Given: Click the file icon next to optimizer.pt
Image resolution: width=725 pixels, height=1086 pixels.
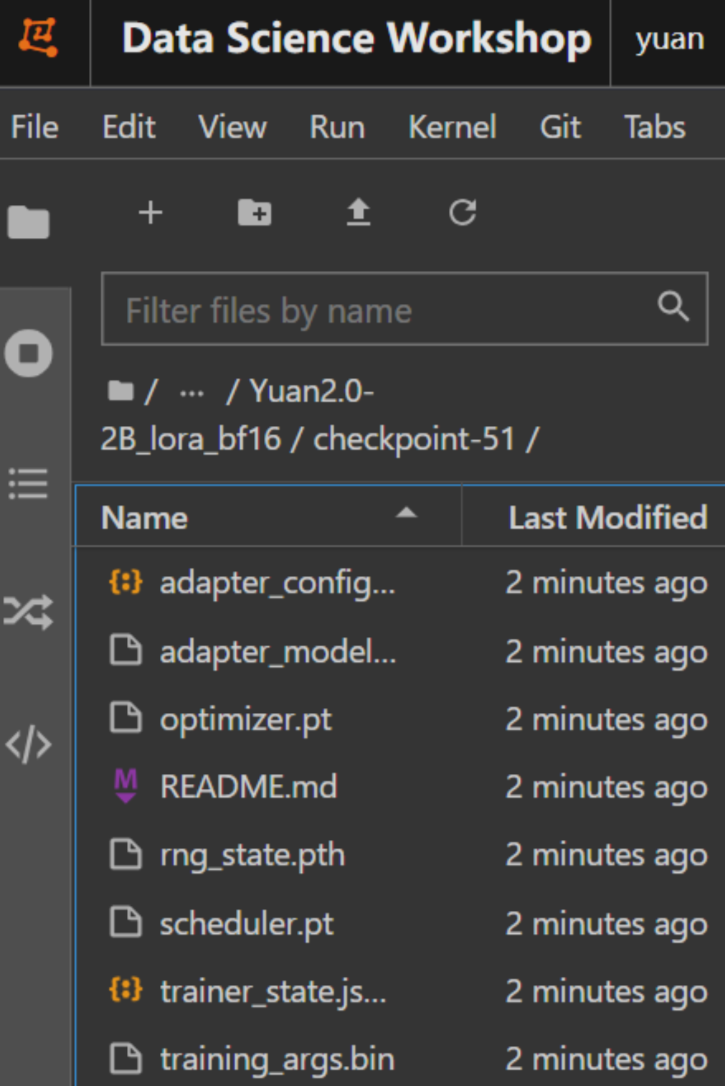Looking at the screenshot, I should 126,718.
